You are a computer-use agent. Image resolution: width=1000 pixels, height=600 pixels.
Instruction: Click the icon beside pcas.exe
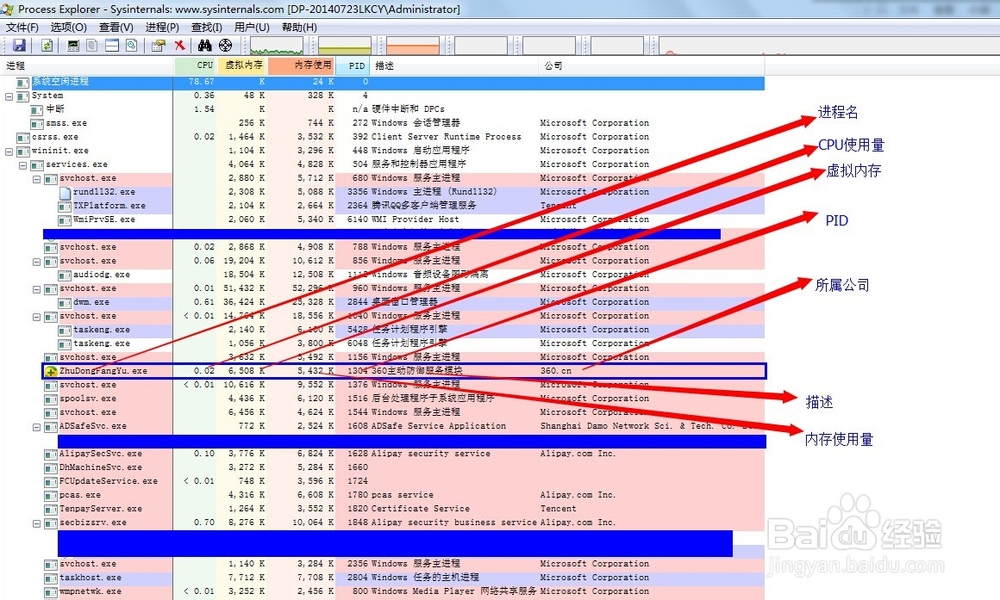51,496
